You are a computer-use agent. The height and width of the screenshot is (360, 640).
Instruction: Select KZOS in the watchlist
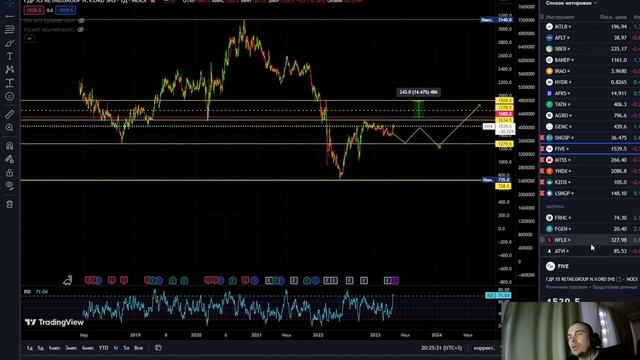click(x=590, y=182)
